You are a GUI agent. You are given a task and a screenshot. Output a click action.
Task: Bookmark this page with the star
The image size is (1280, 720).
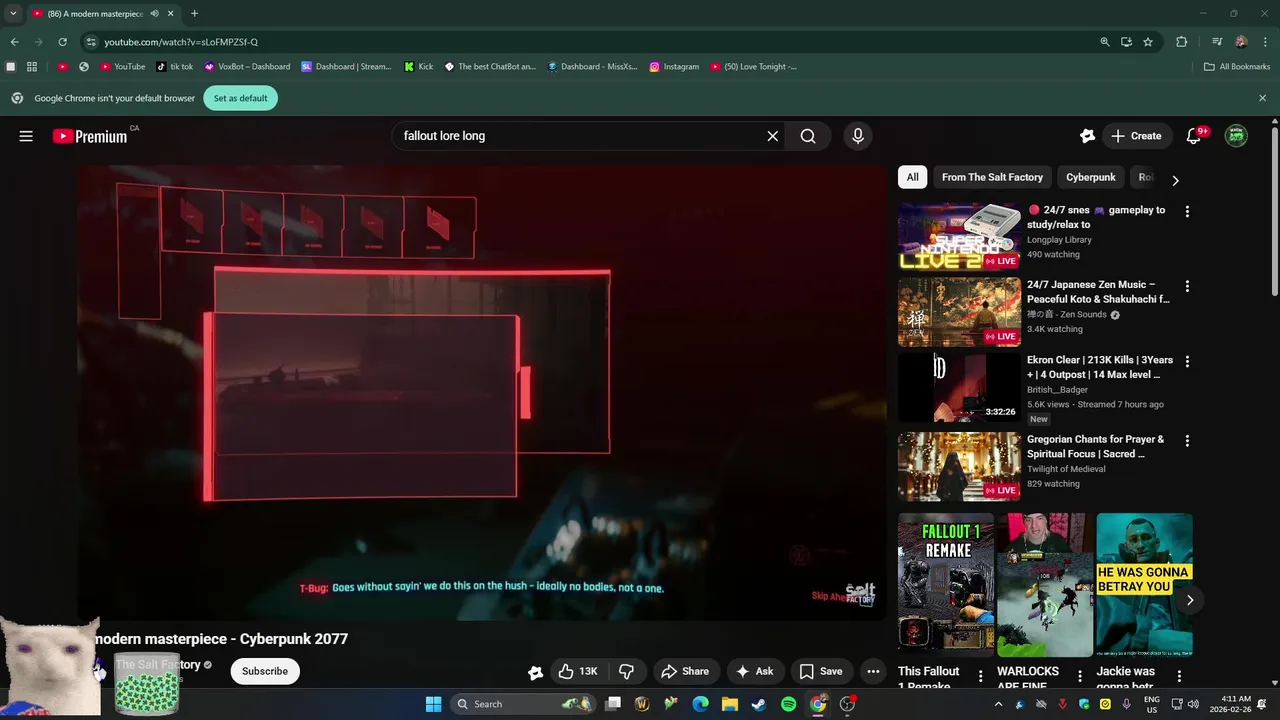click(1148, 42)
